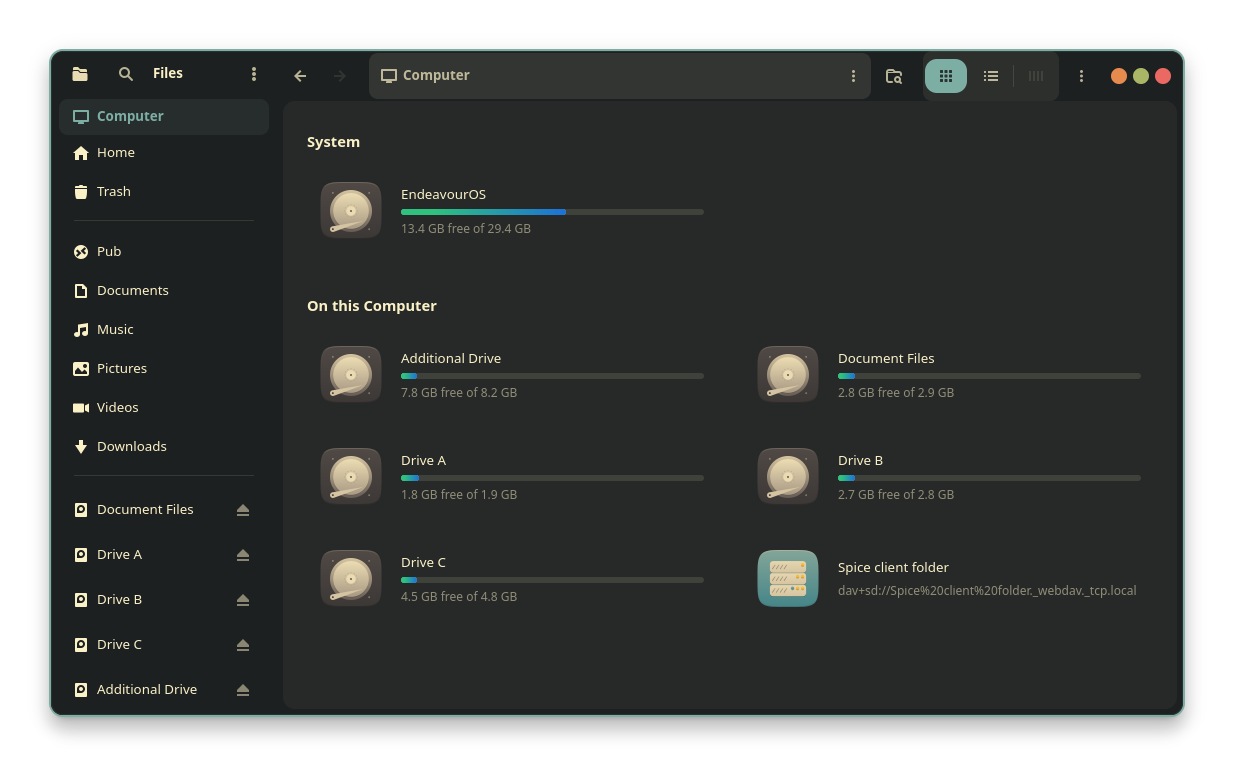Switch to grid view
The width and height of the screenshot is (1234, 766).
[946, 76]
